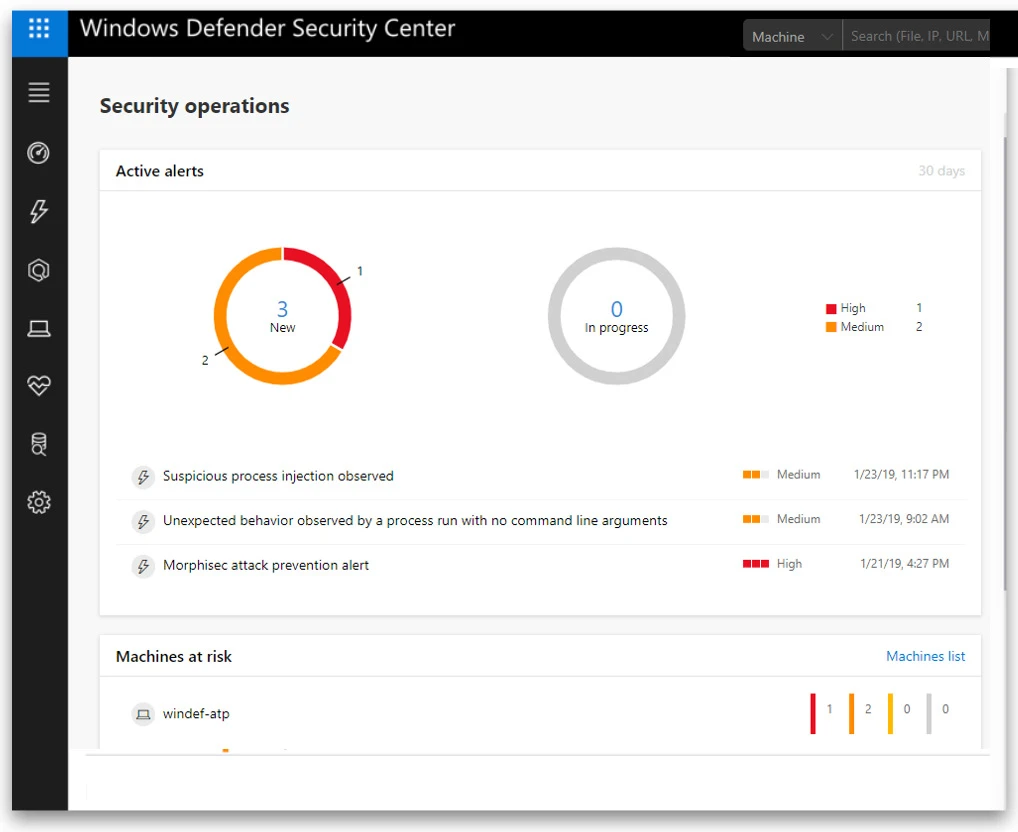The height and width of the screenshot is (832, 1018).
Task: Click the New alerts donut count
Action: pyautogui.click(x=283, y=310)
